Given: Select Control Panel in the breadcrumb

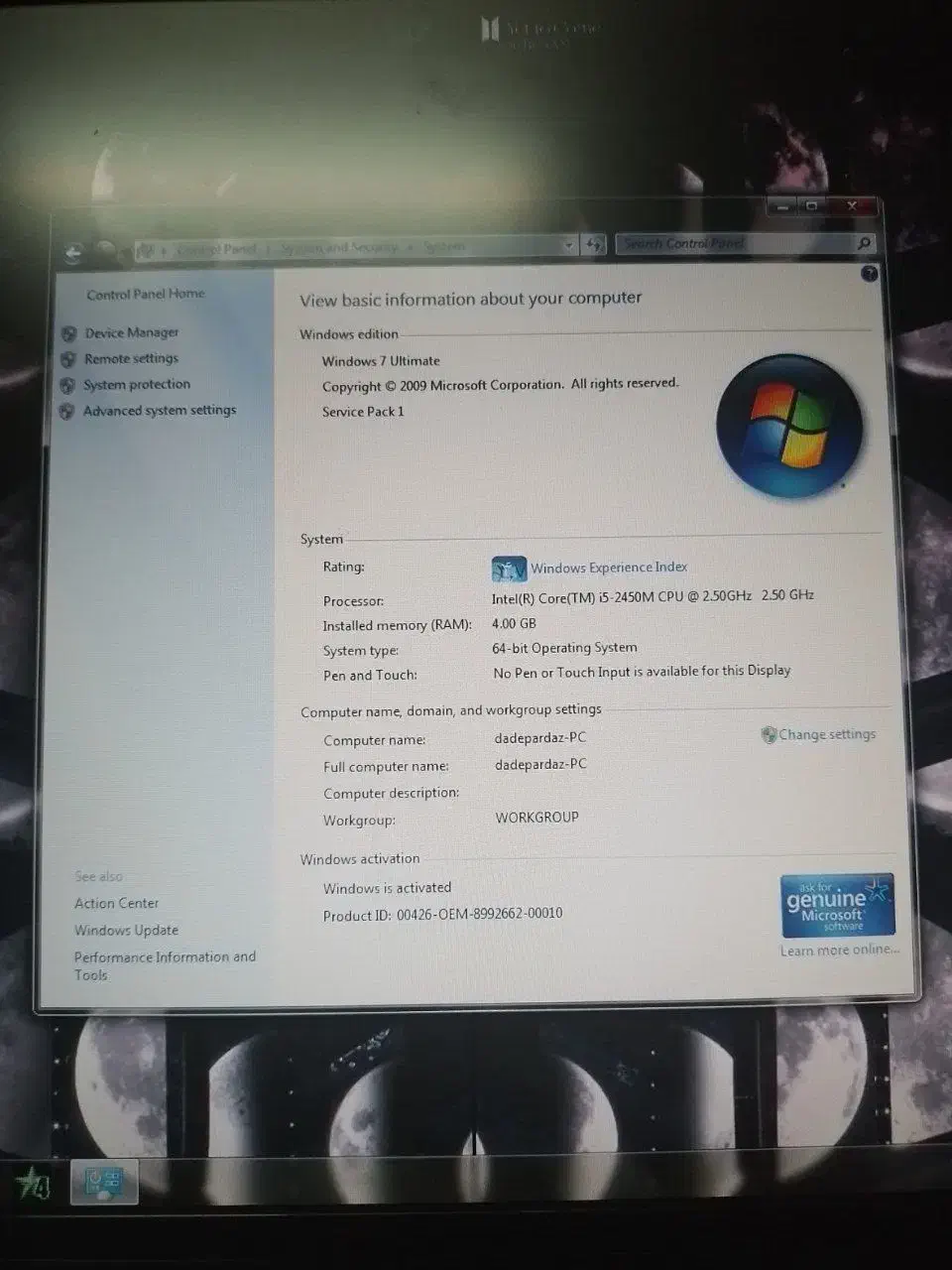Looking at the screenshot, I should point(216,249).
